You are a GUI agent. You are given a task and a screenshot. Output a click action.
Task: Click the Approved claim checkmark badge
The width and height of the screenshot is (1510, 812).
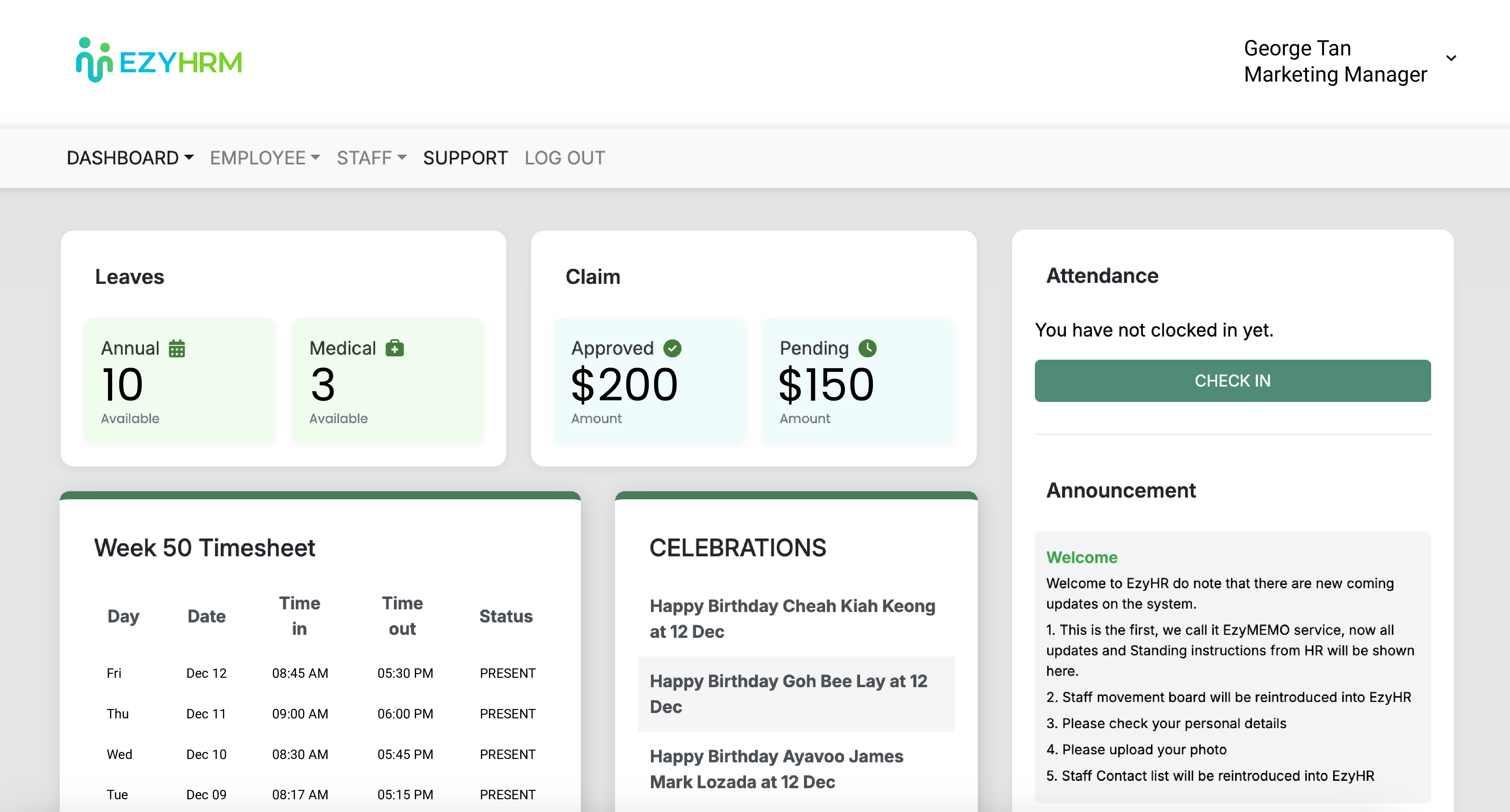[x=672, y=348]
